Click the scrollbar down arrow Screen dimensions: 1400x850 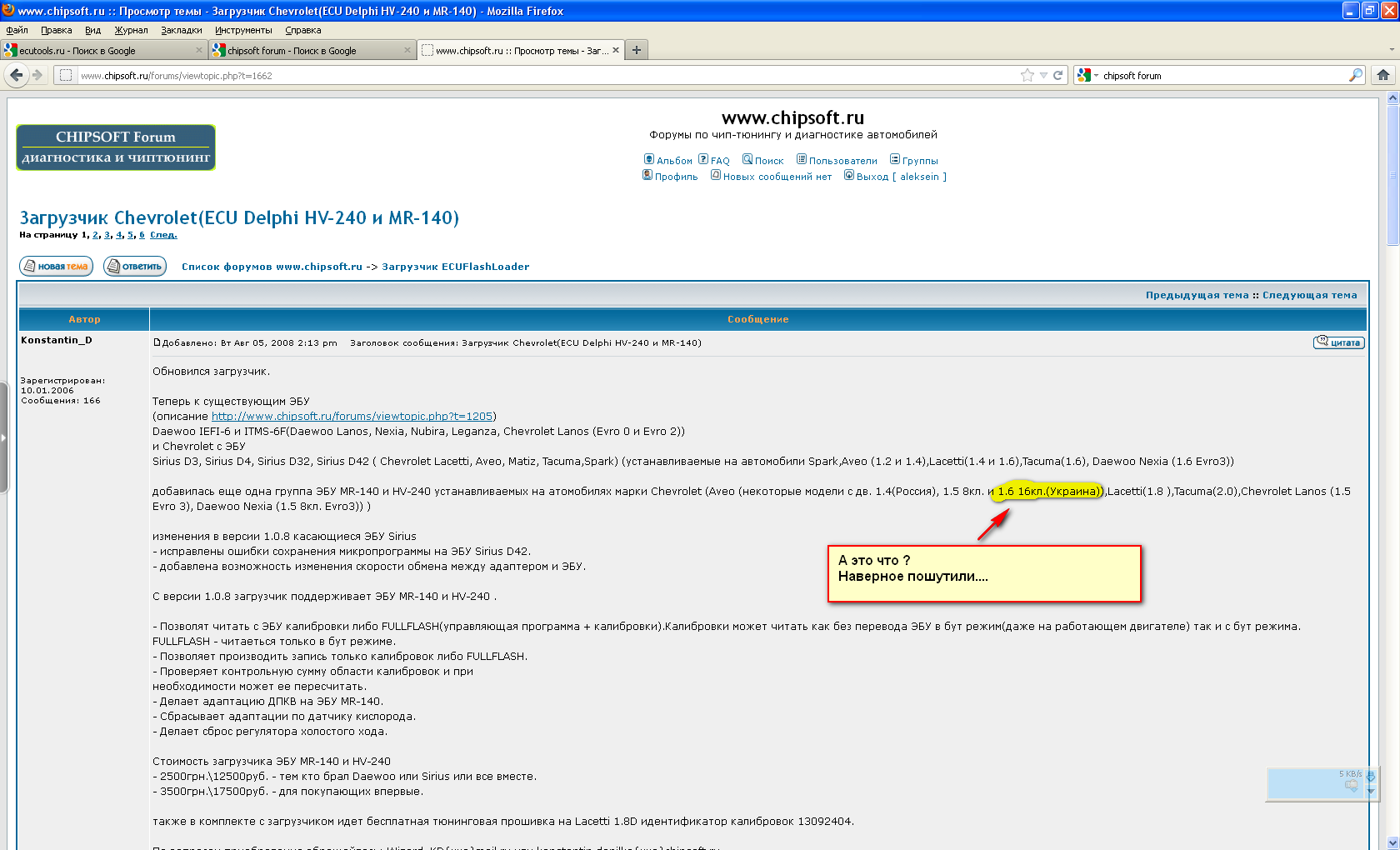[1392, 843]
